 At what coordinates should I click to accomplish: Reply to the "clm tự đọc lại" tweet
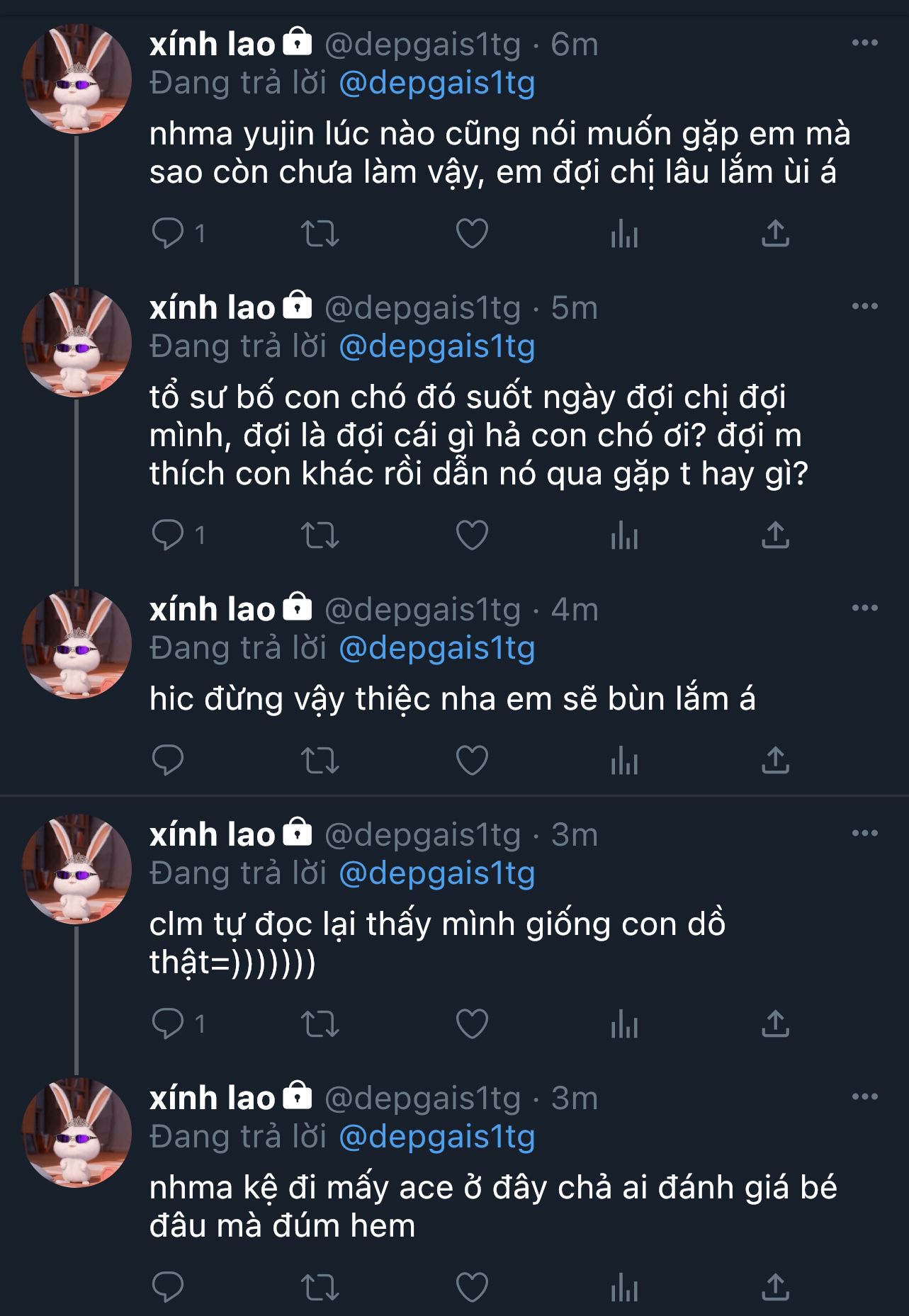[169, 1023]
